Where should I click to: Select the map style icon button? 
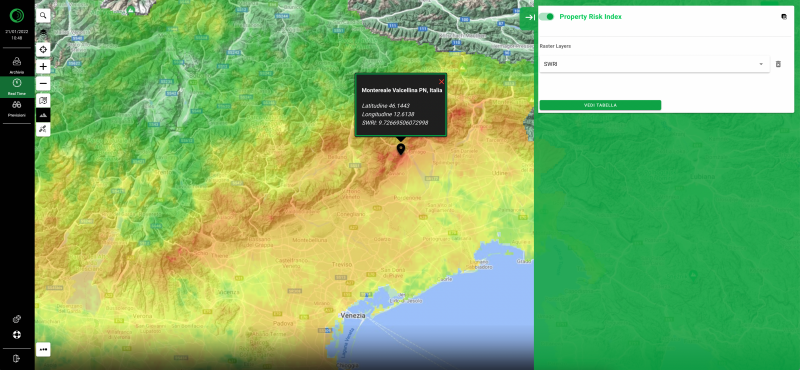click(x=43, y=100)
